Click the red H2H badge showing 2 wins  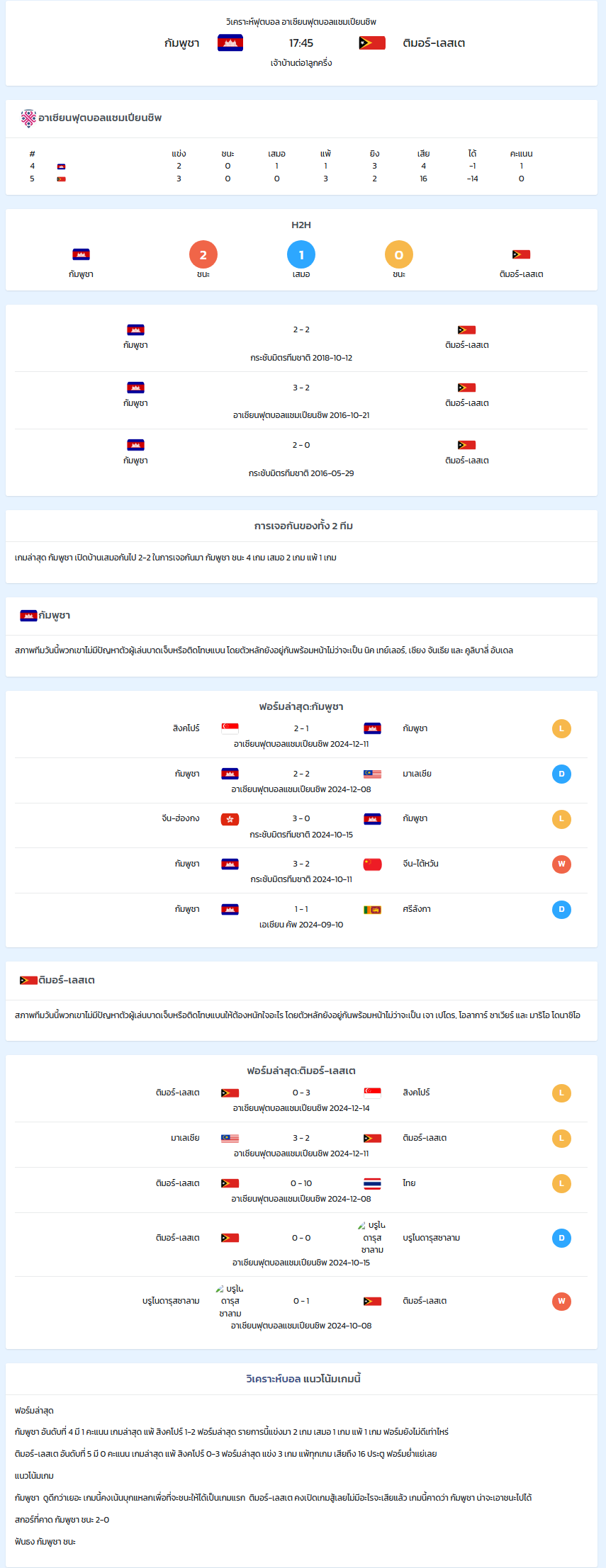click(x=203, y=255)
